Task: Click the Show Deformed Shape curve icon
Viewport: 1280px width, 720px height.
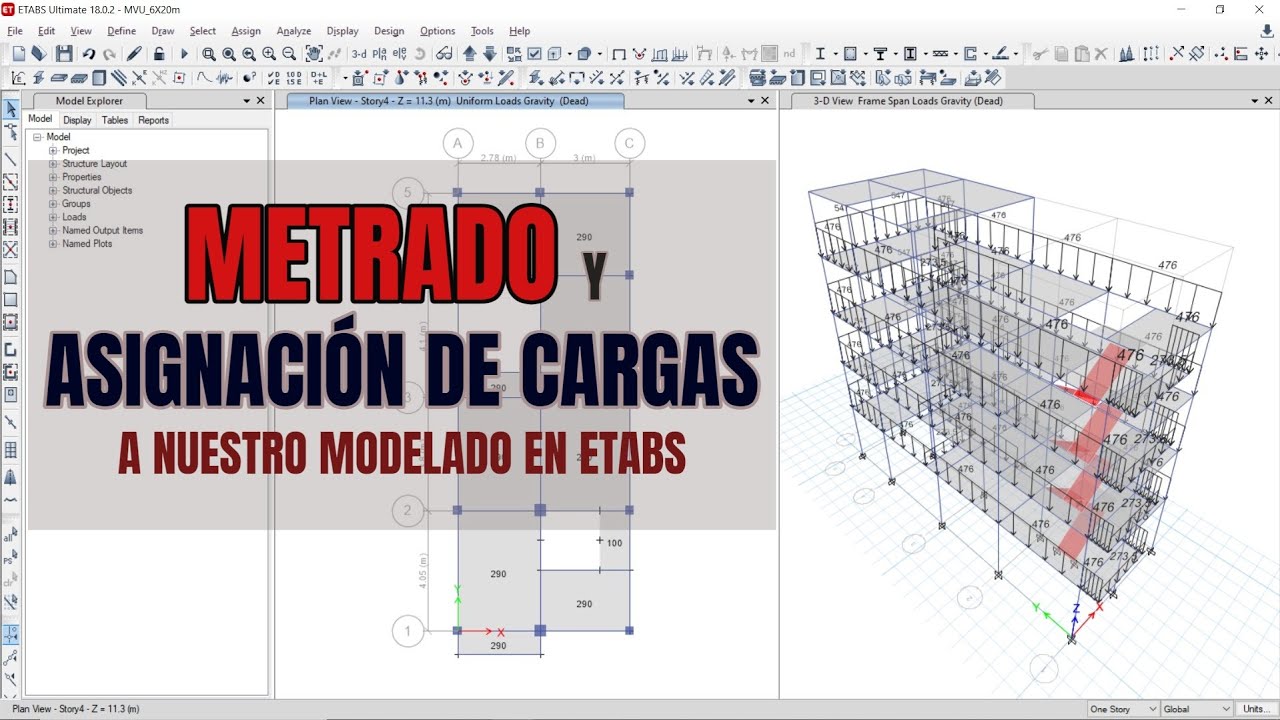Action: pyautogui.click(x=204, y=77)
